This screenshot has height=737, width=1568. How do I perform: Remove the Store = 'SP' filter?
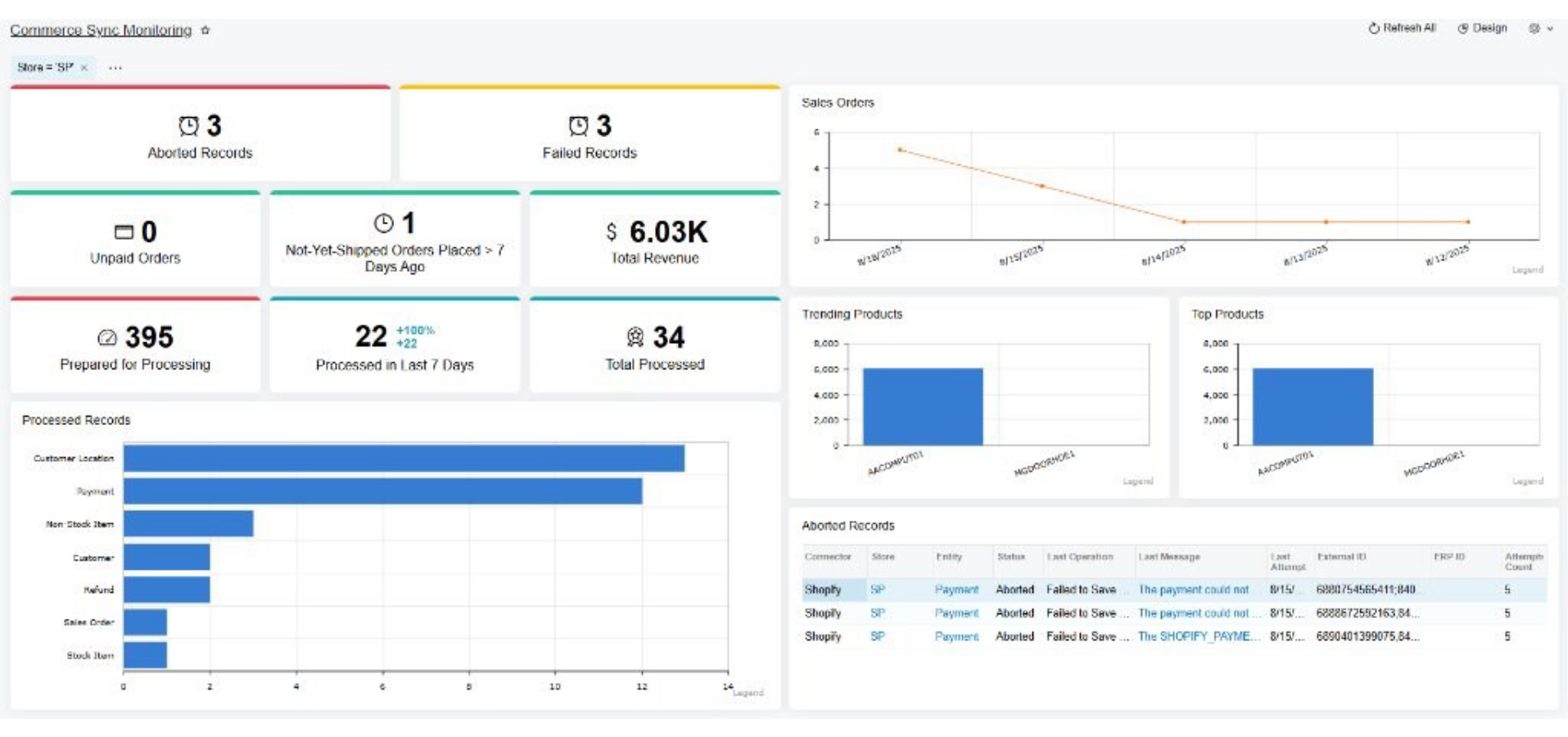[84, 68]
